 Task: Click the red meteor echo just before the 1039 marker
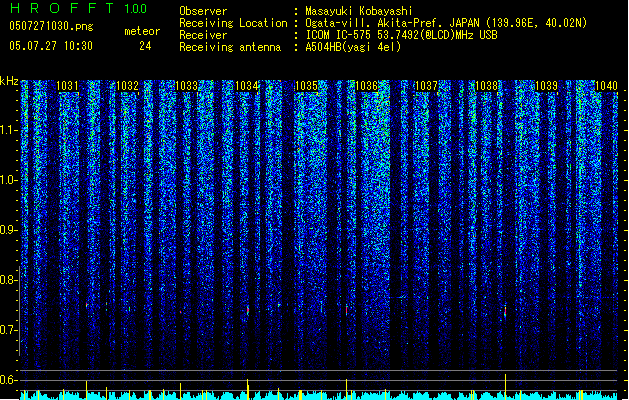[x=505, y=311]
